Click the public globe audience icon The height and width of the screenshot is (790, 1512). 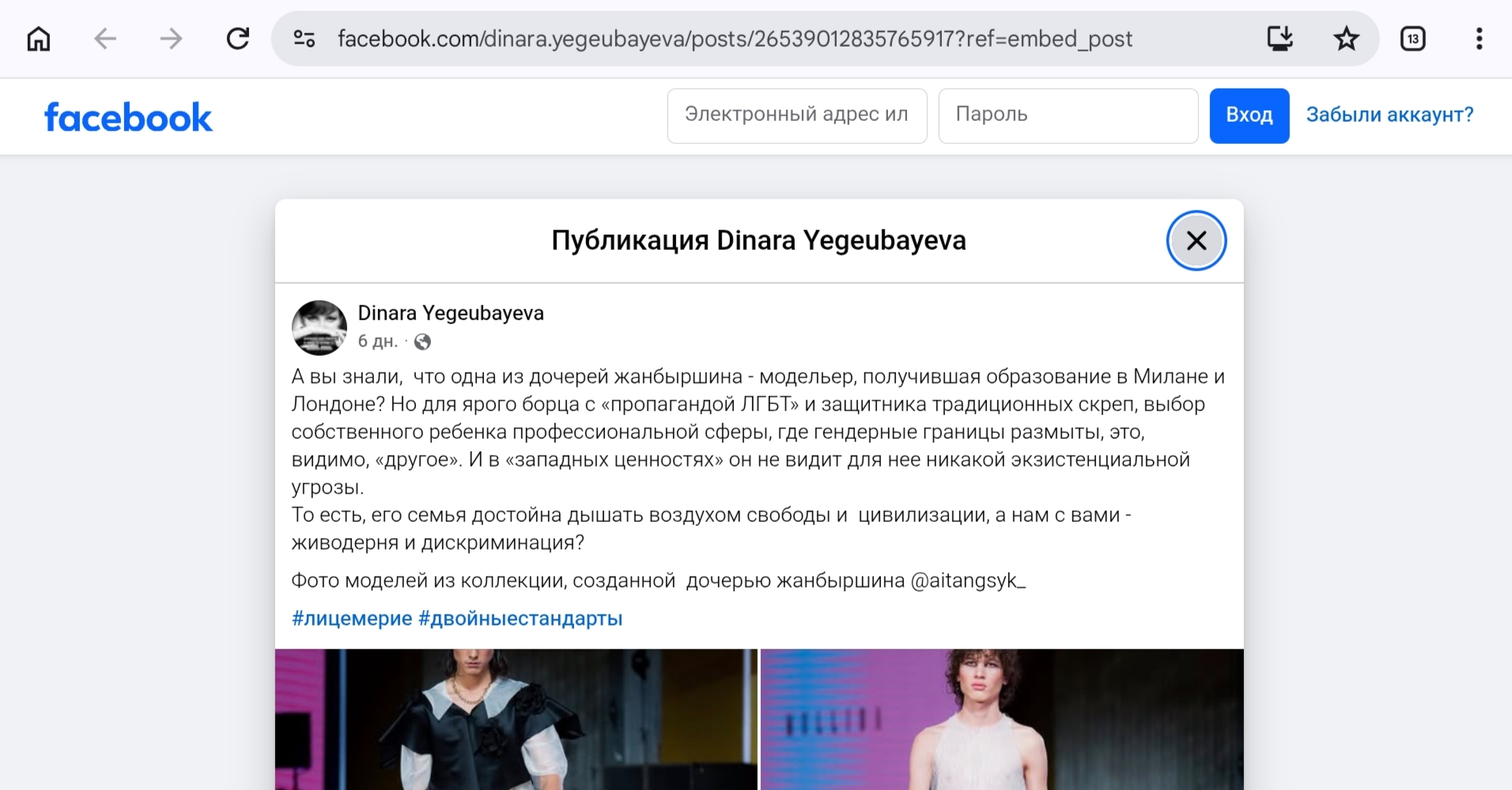coord(423,342)
